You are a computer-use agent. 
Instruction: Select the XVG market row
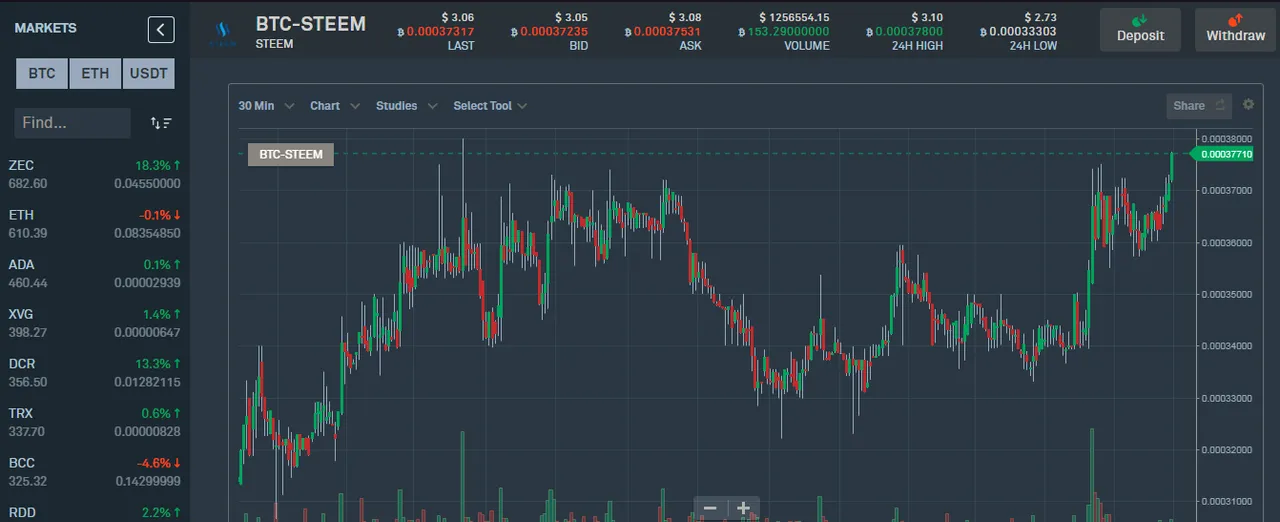[x=95, y=323]
